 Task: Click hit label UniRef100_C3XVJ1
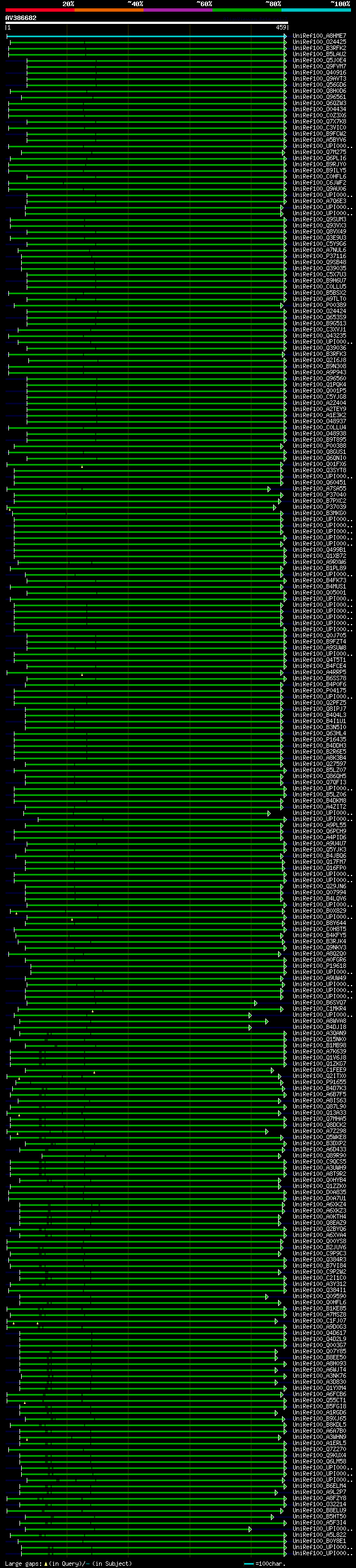319,329
